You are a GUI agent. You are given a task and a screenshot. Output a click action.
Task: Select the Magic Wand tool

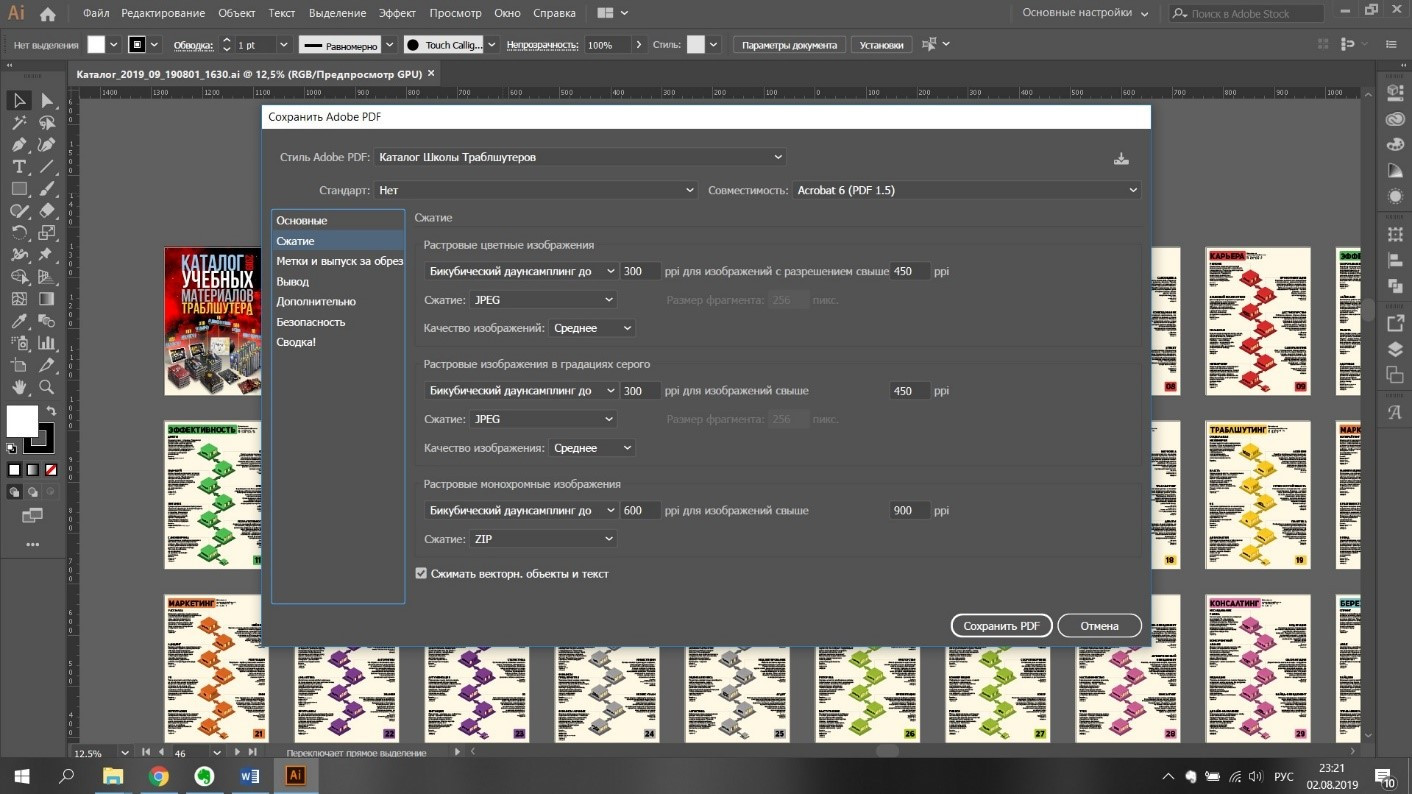pos(19,122)
